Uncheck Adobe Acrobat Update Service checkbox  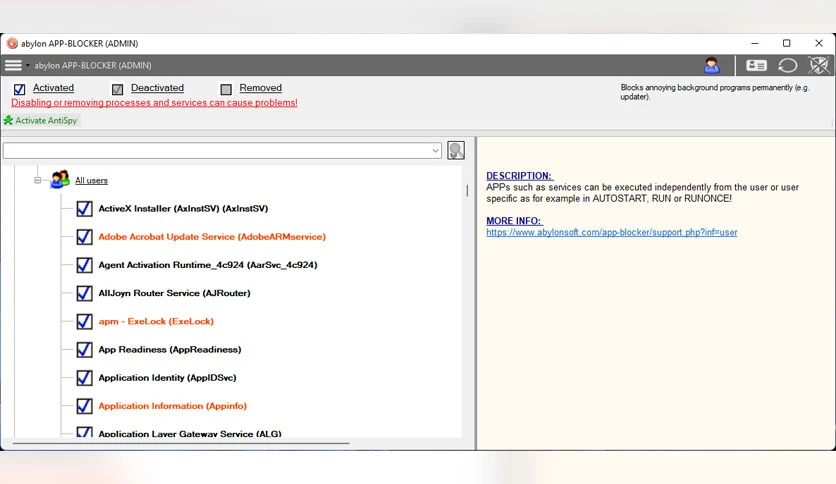(84, 237)
